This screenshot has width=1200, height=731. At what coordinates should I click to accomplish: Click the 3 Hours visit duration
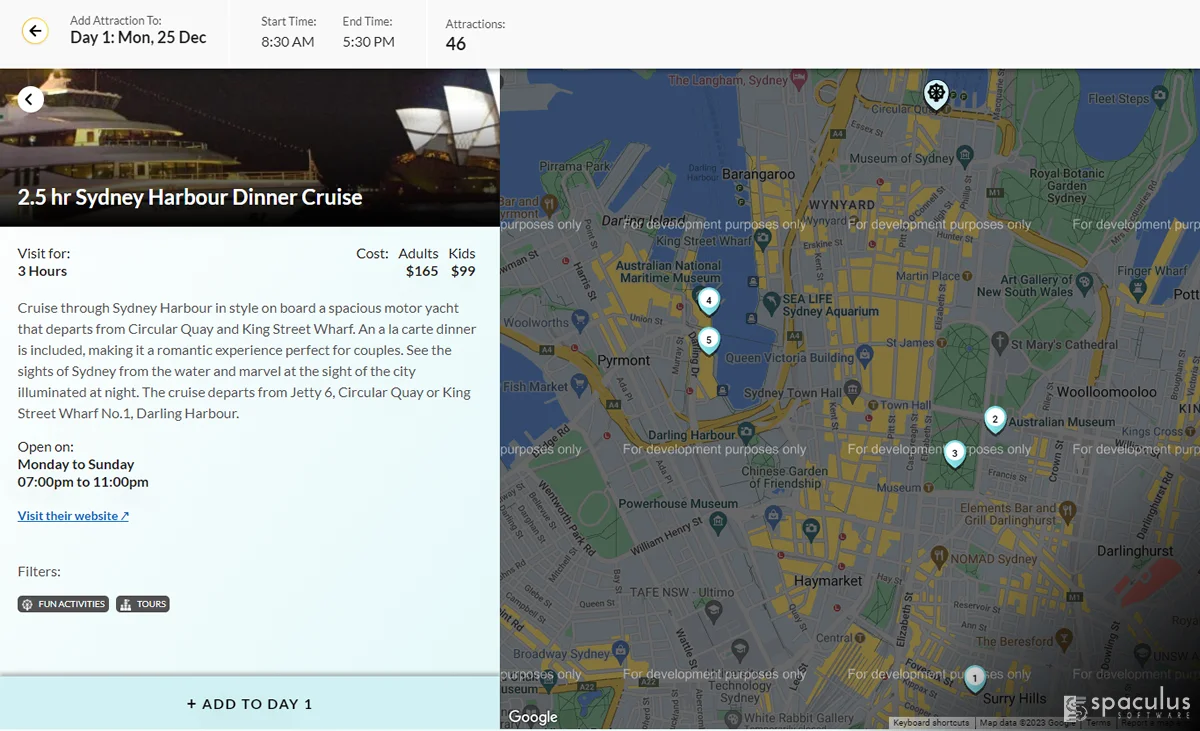tap(42, 271)
